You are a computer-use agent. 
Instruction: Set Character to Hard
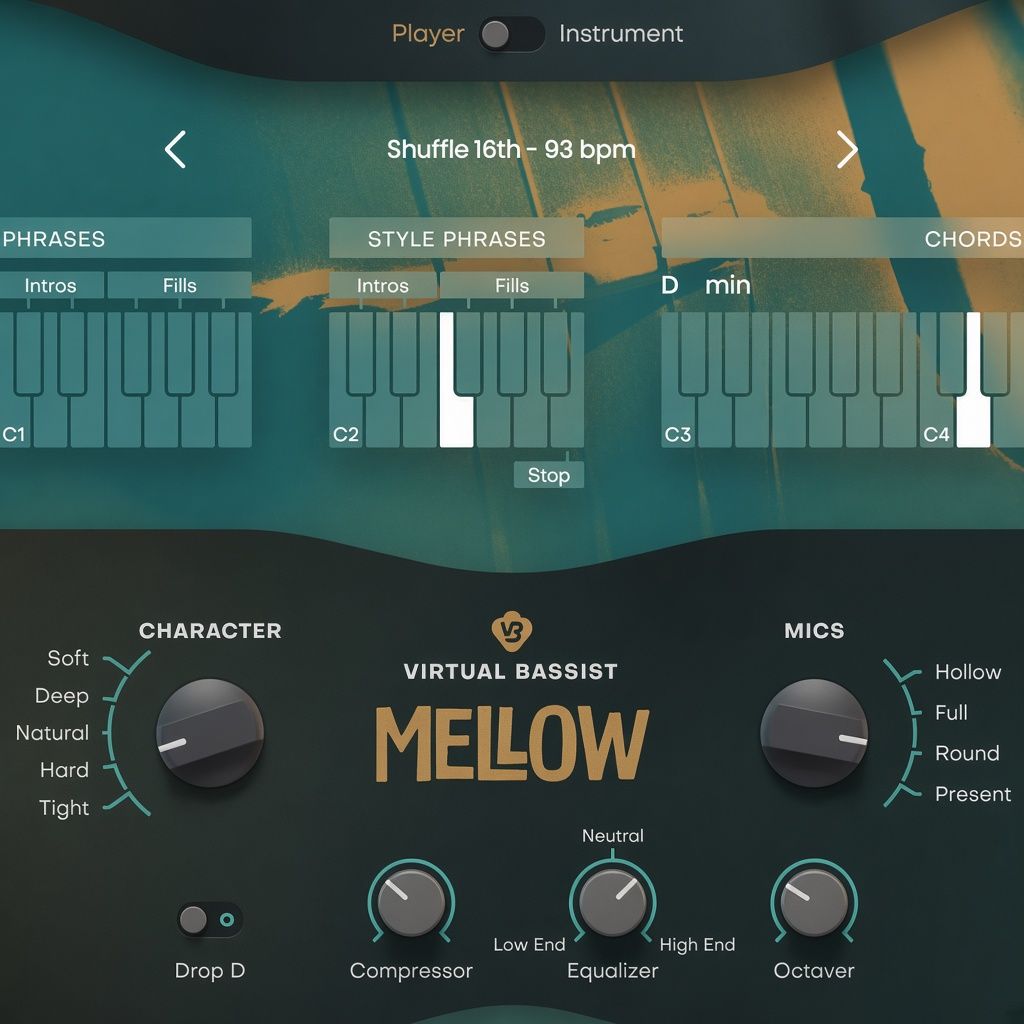(x=64, y=770)
